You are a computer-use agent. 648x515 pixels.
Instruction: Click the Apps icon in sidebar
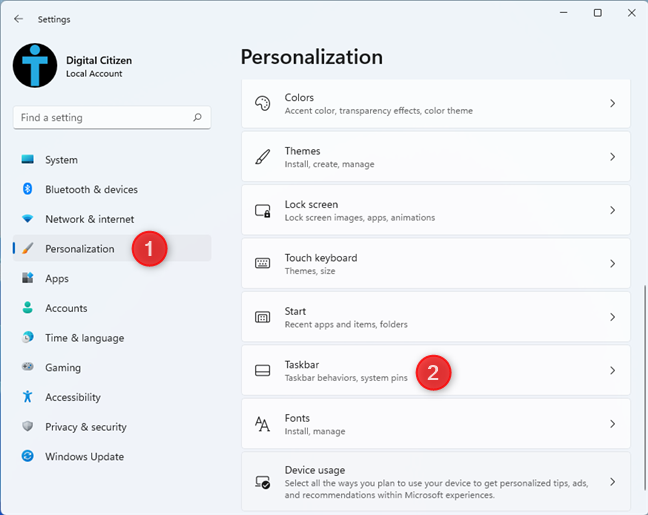[x=28, y=278]
